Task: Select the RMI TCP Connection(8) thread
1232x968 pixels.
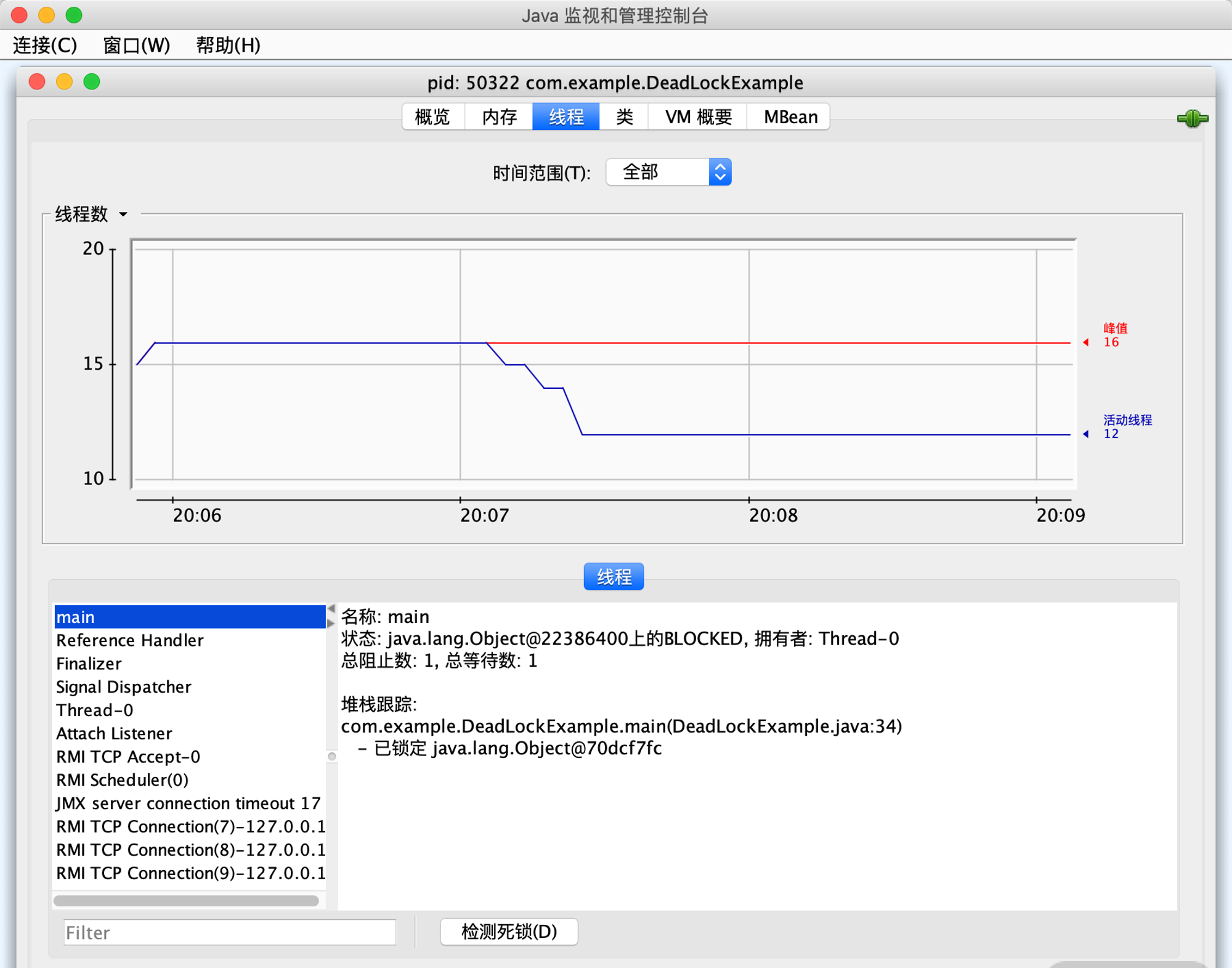Action: [x=190, y=850]
